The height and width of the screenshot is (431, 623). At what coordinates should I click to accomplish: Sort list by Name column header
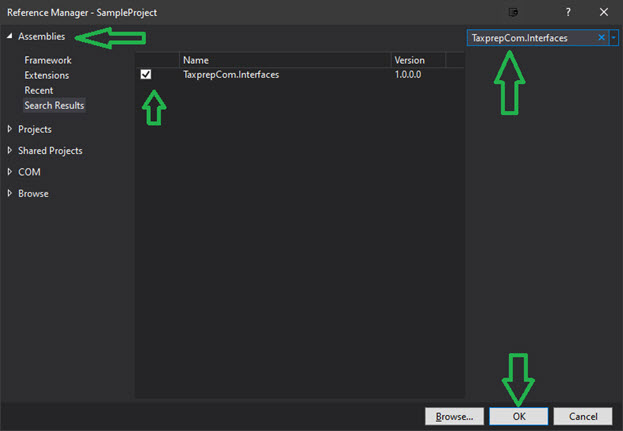[x=284, y=60]
